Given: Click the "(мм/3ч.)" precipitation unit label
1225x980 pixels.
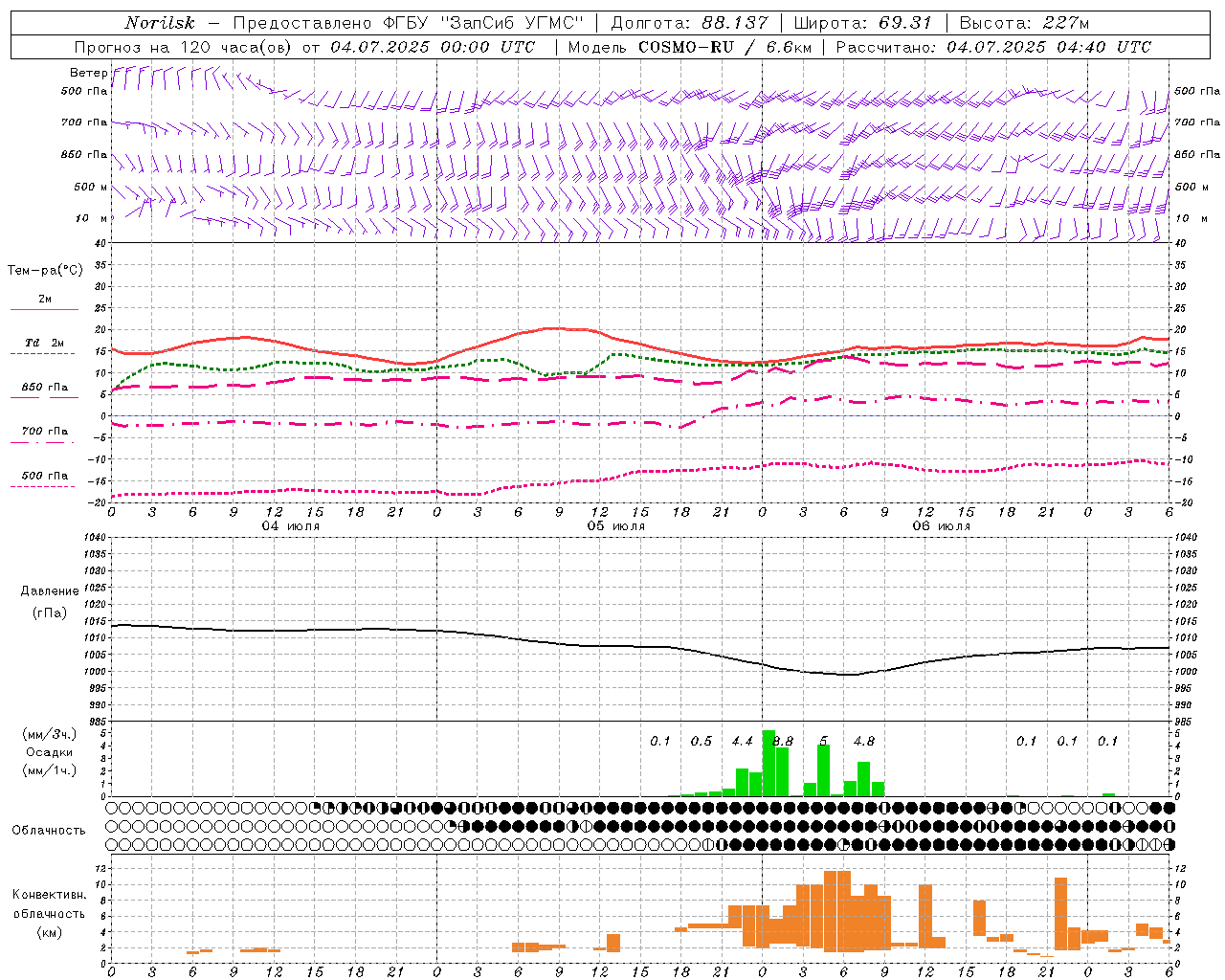Looking at the screenshot, I should pos(50,734).
